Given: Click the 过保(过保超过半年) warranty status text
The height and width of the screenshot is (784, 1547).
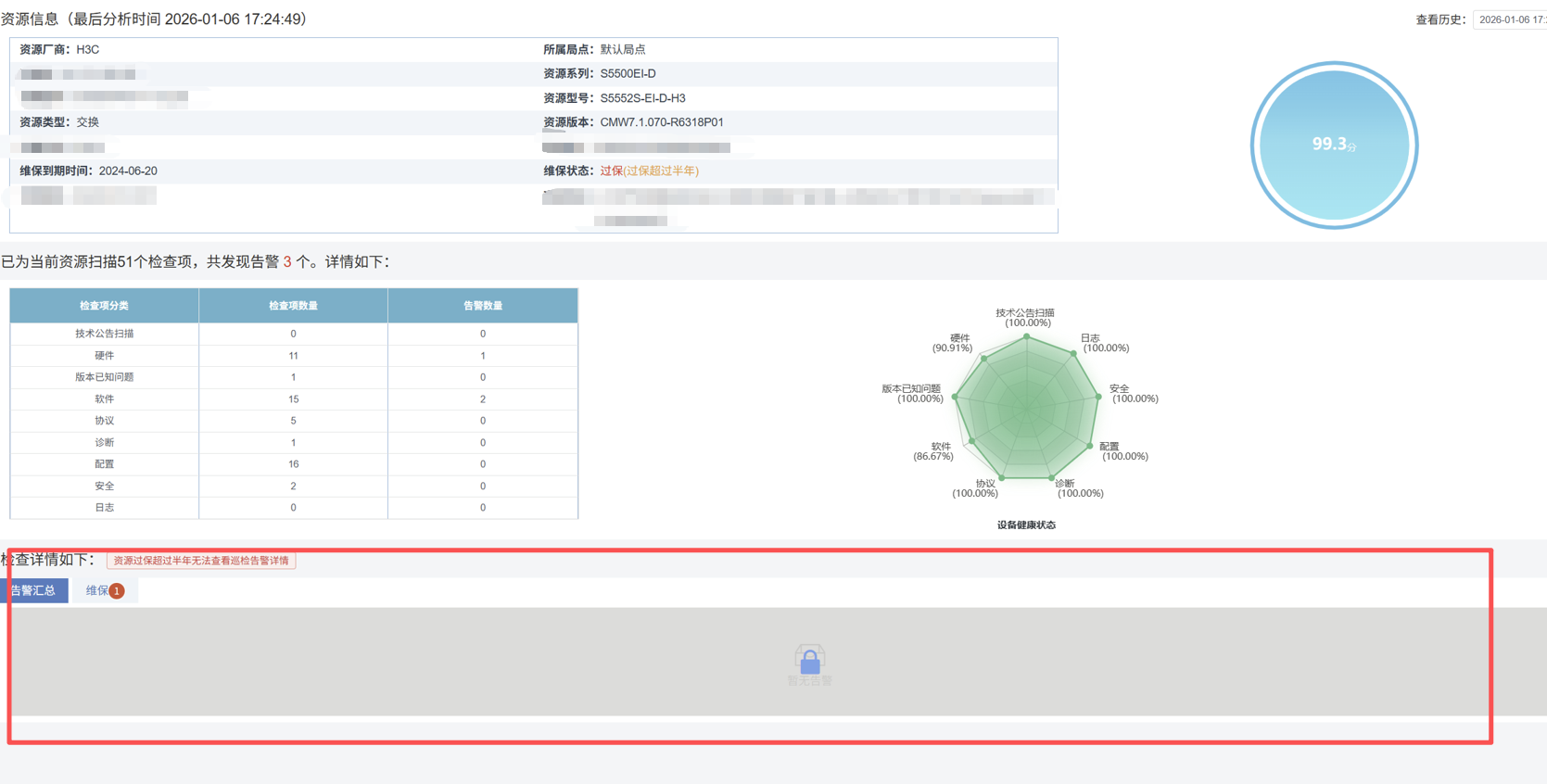Looking at the screenshot, I should tap(649, 171).
